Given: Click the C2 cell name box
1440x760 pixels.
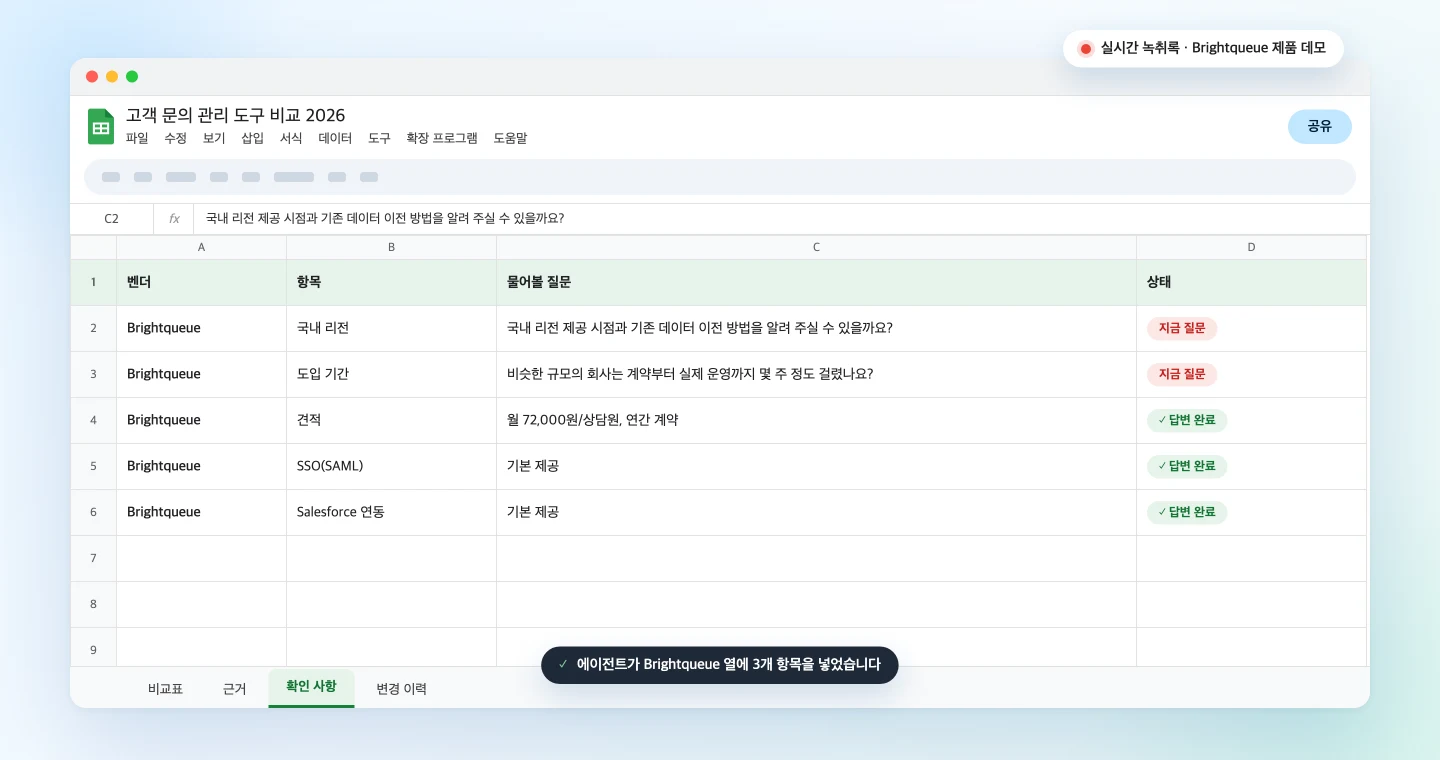Looking at the screenshot, I should (x=111, y=218).
